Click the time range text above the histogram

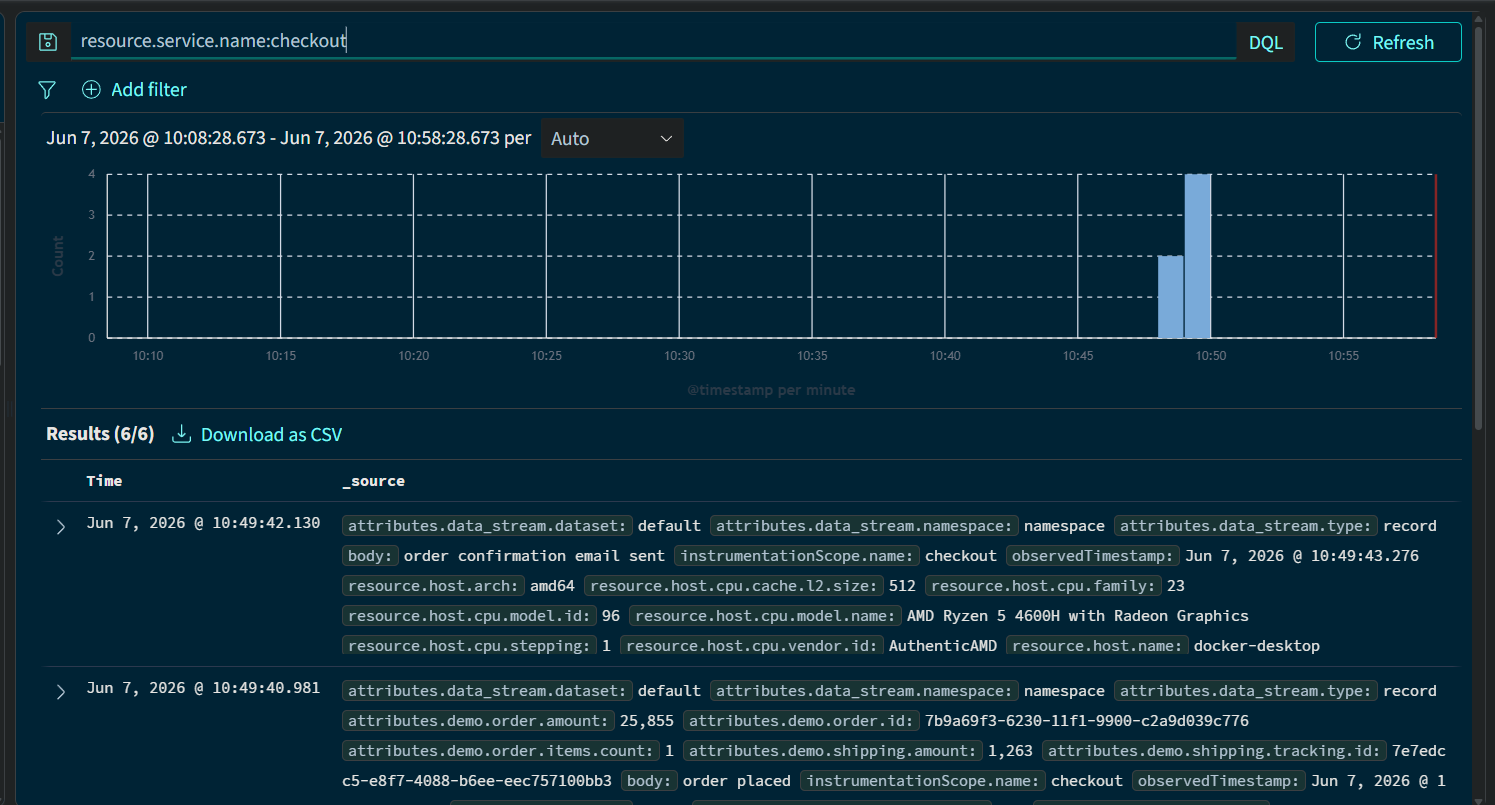pos(289,138)
